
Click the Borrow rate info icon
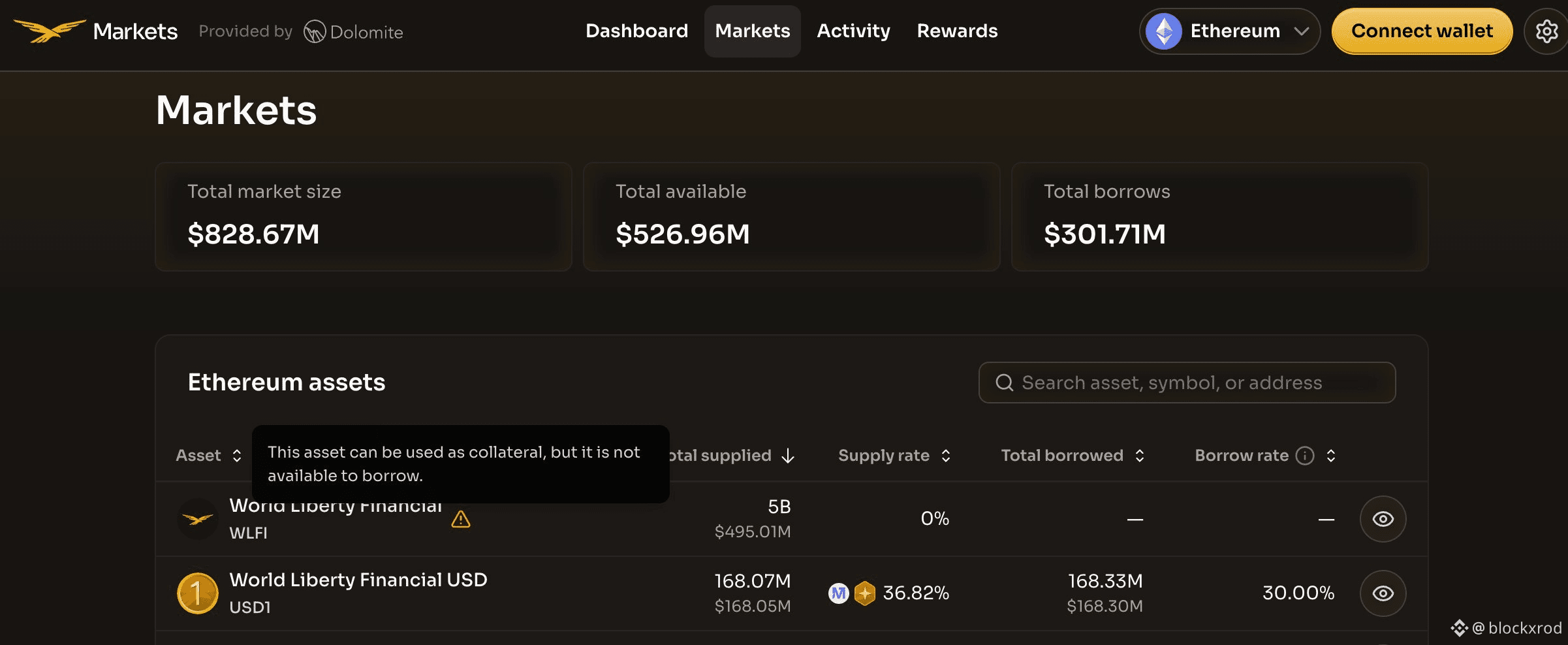click(x=1305, y=456)
